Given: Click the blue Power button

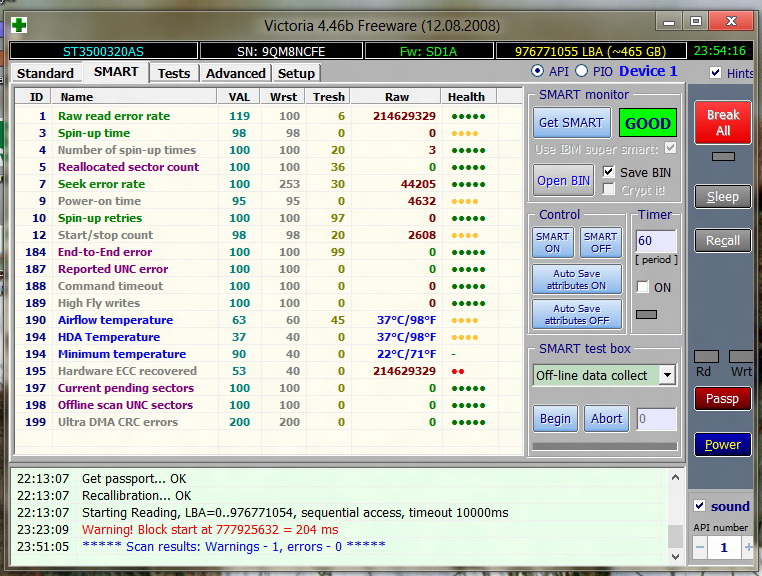Looking at the screenshot, I should coord(723,445).
